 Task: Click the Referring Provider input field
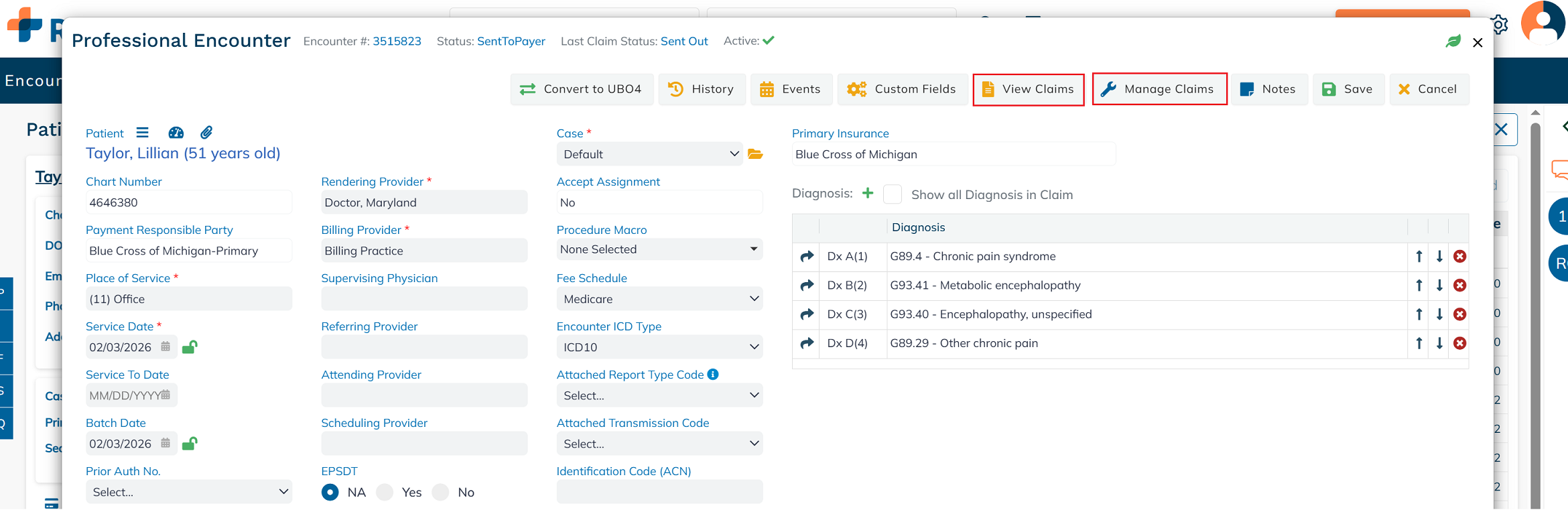click(x=423, y=347)
